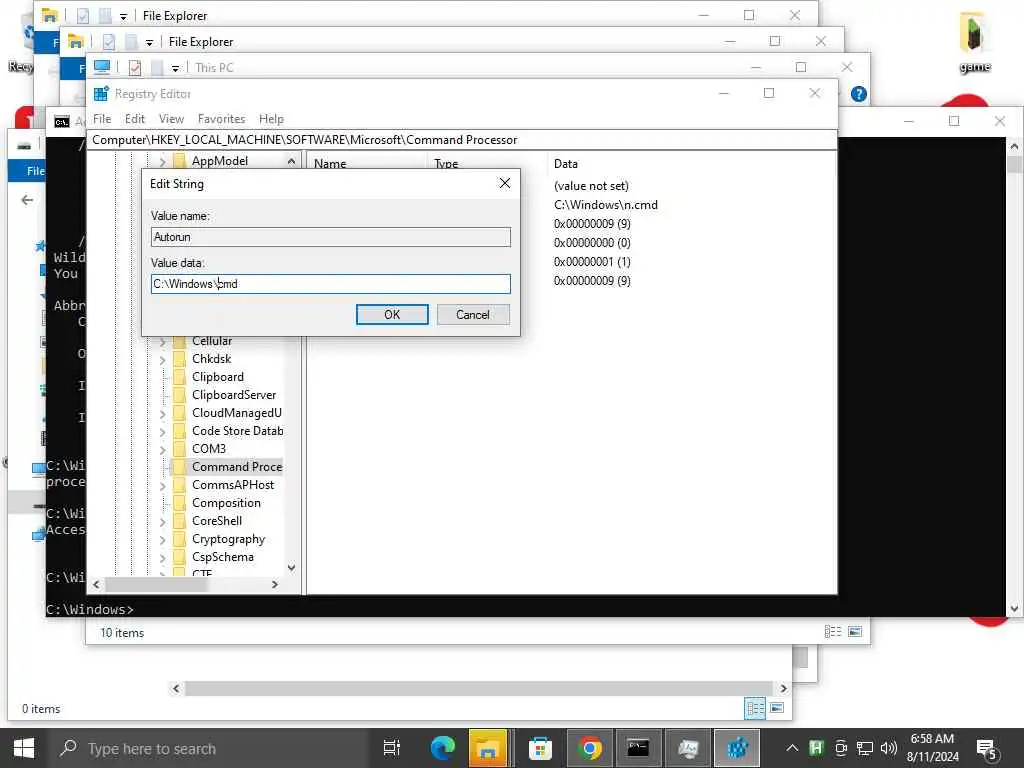Launch Microsoft Edge from taskbar
This screenshot has width=1024, height=768.
443,748
